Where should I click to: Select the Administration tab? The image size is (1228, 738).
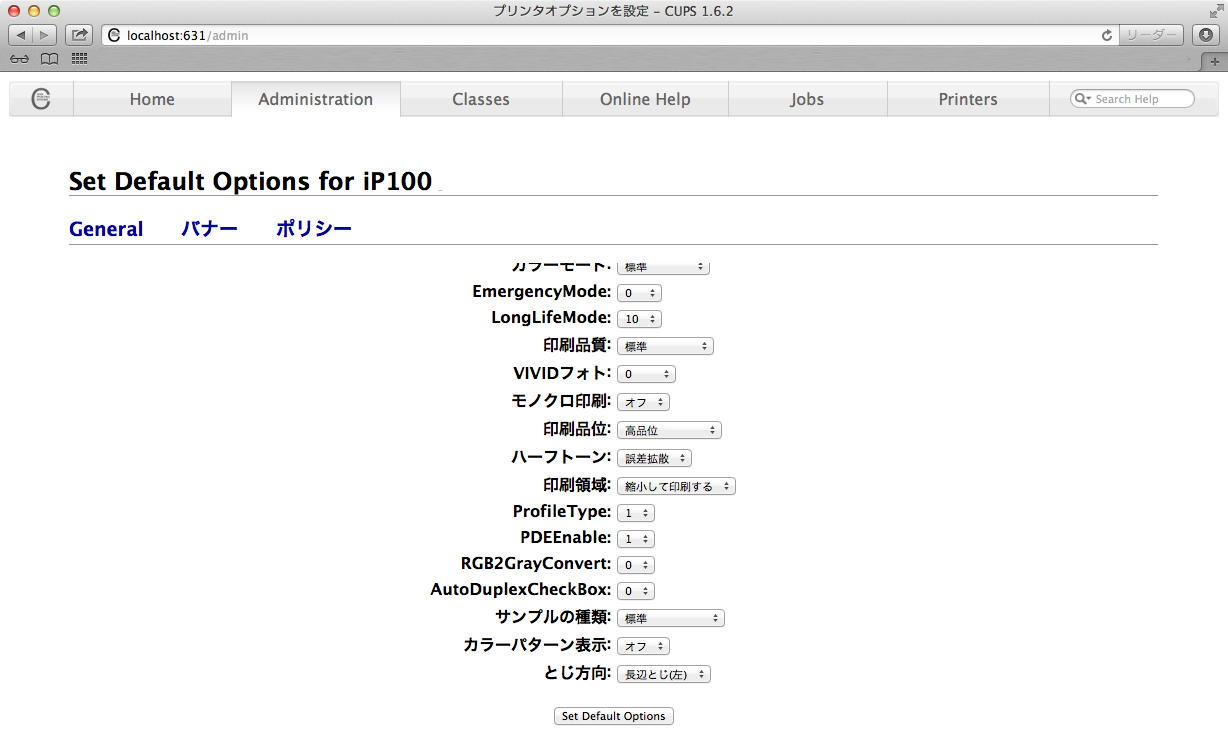point(315,99)
